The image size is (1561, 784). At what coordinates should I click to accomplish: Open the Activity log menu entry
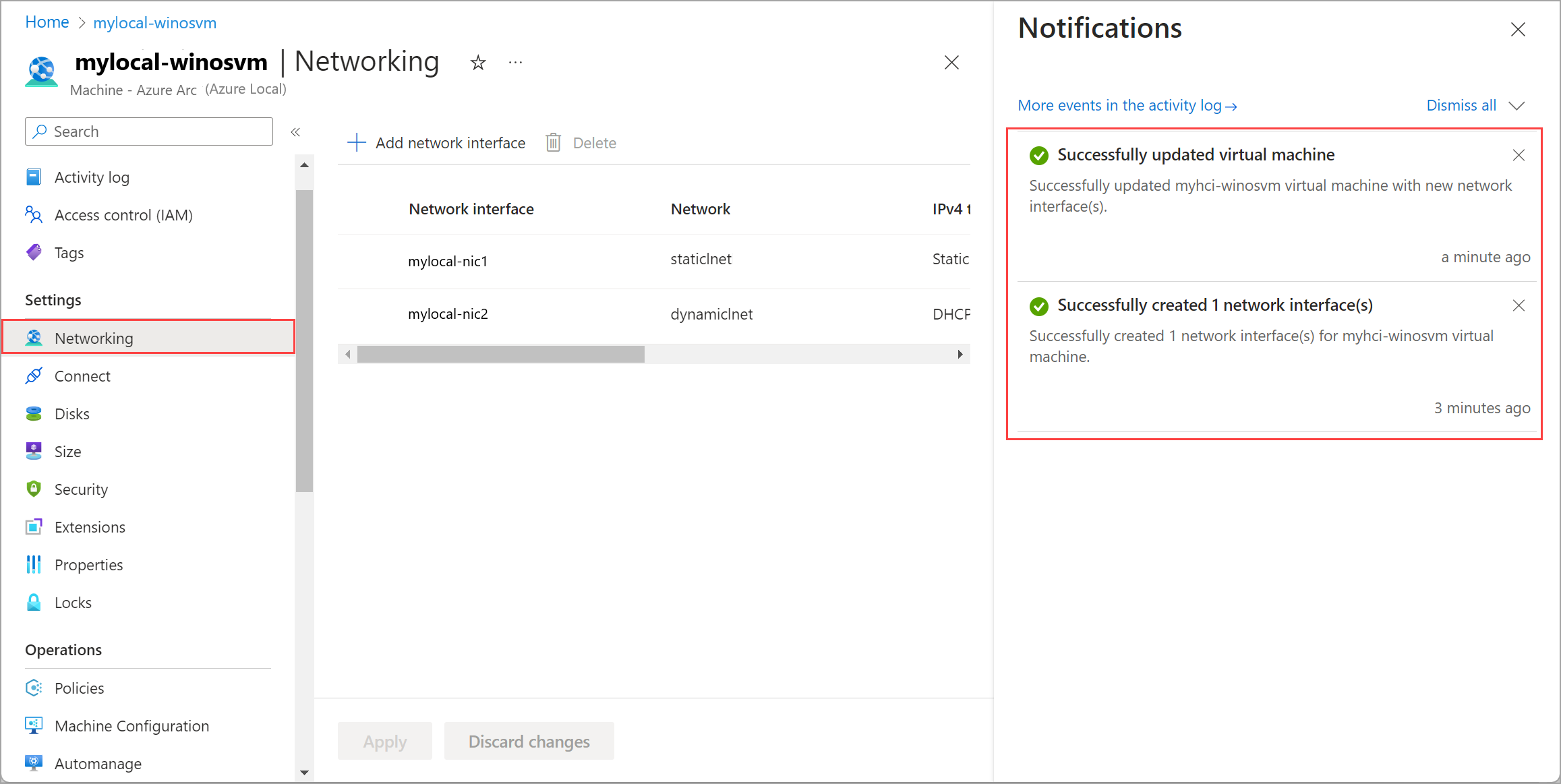click(92, 177)
